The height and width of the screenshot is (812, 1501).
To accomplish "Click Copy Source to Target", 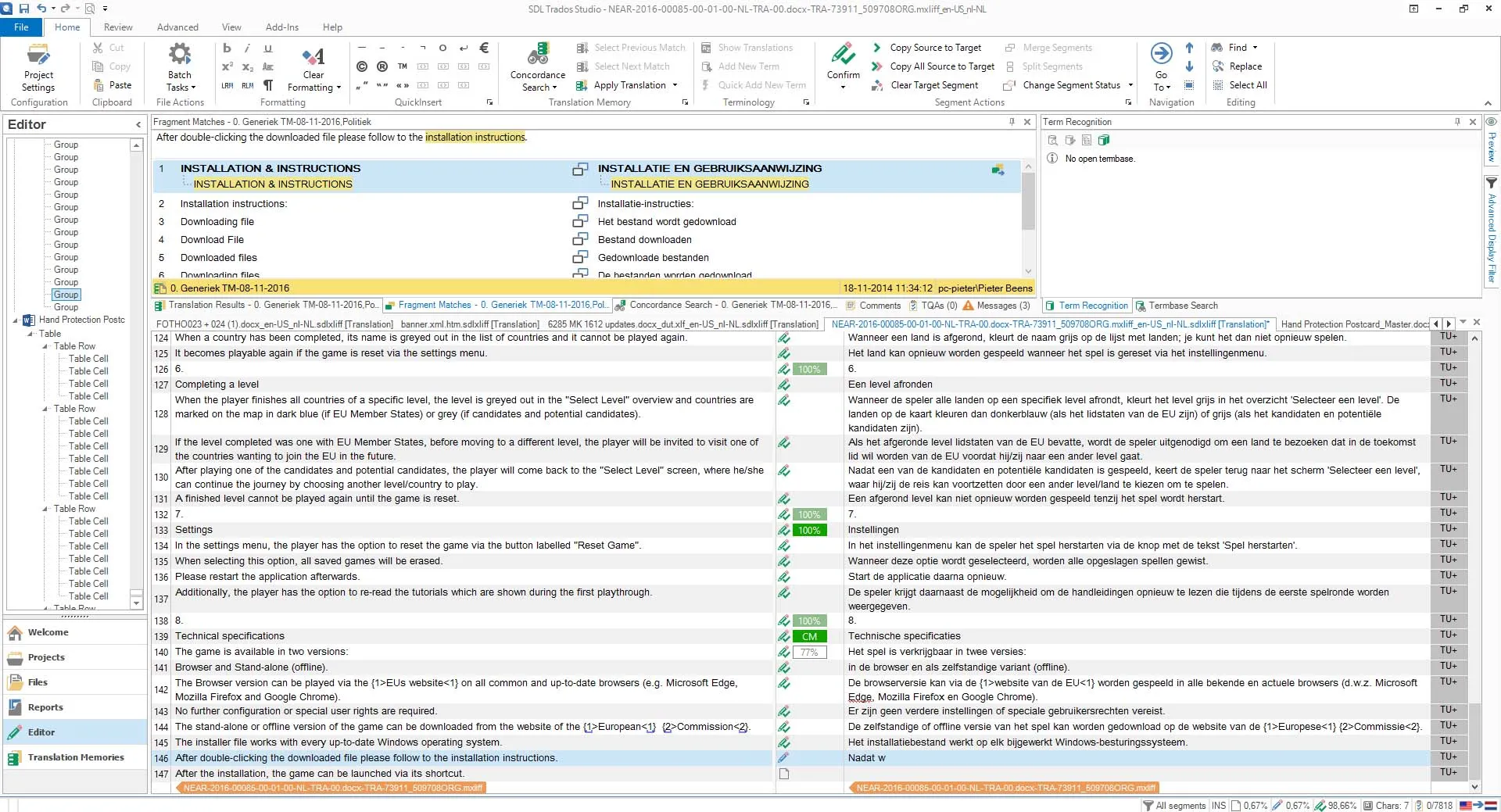I will coord(934,48).
